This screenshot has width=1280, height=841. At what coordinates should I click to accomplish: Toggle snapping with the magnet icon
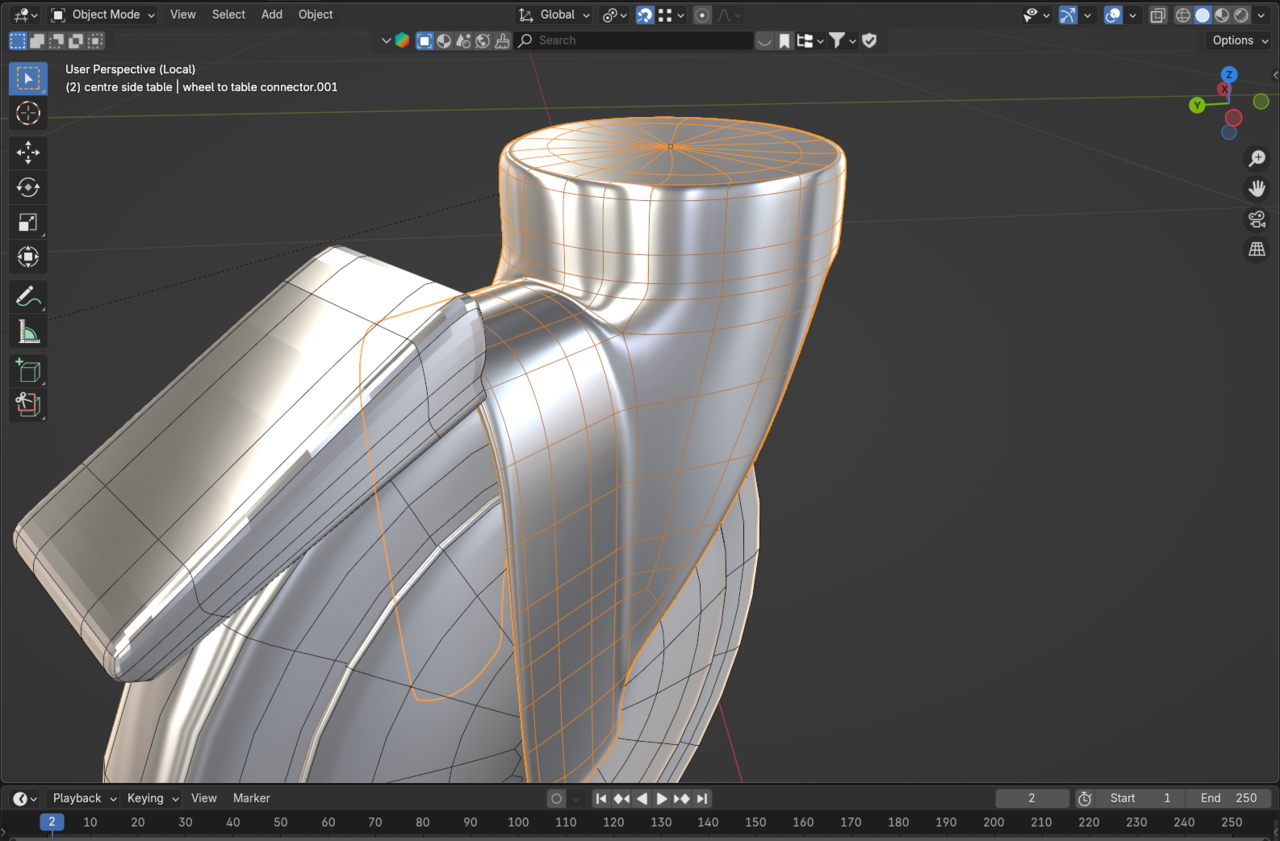(x=645, y=14)
